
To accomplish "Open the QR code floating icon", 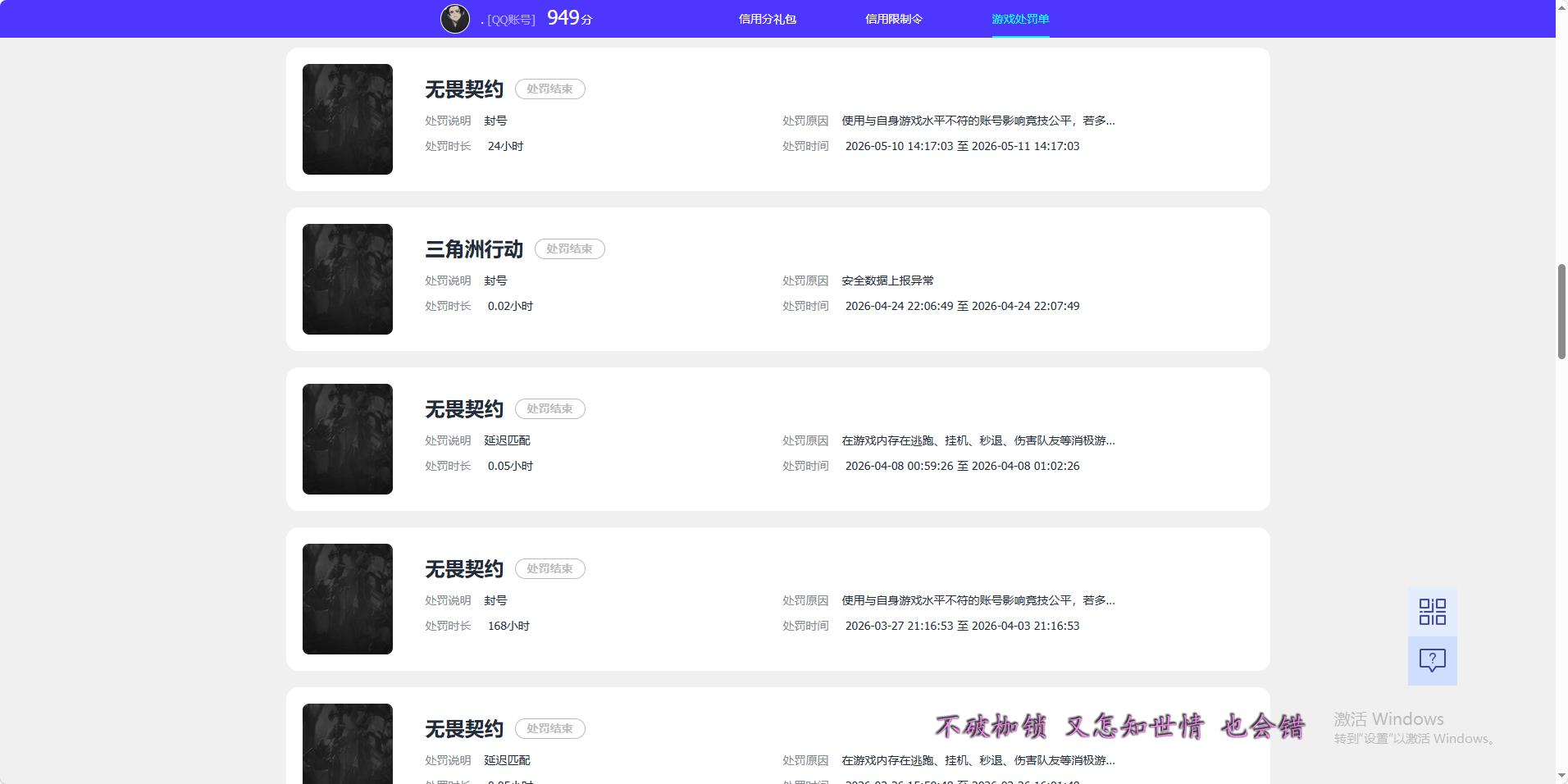I will [x=1433, y=612].
